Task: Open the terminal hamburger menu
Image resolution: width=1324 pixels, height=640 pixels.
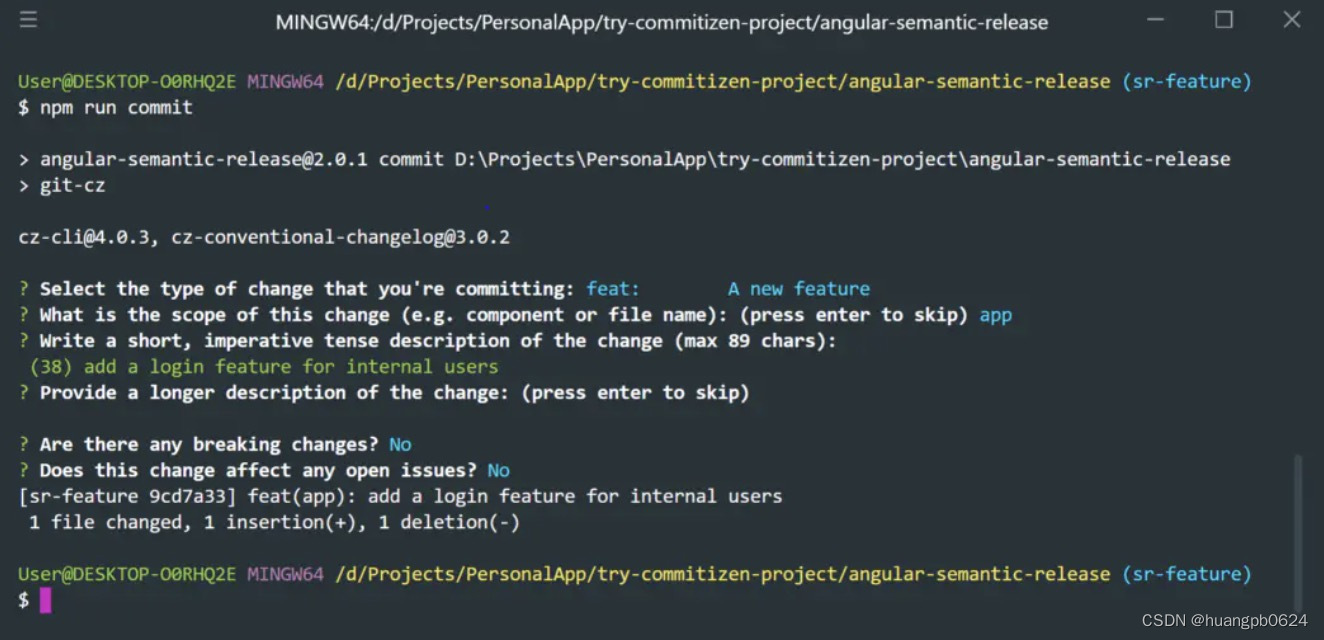Action: point(29,18)
